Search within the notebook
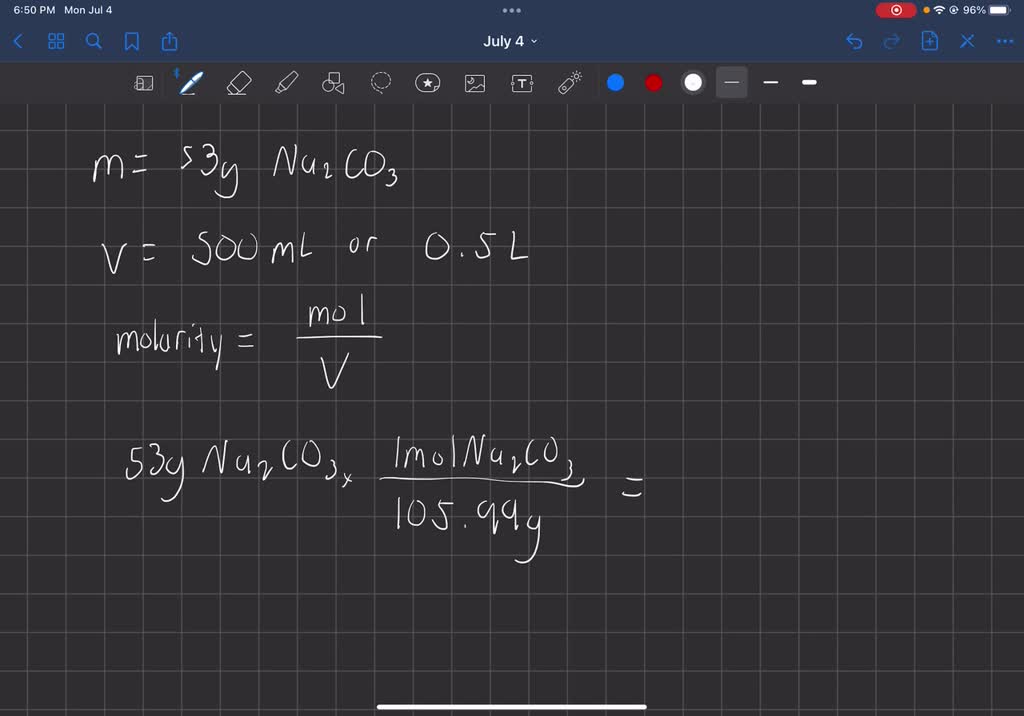This screenshot has height=716, width=1024. [x=93, y=41]
